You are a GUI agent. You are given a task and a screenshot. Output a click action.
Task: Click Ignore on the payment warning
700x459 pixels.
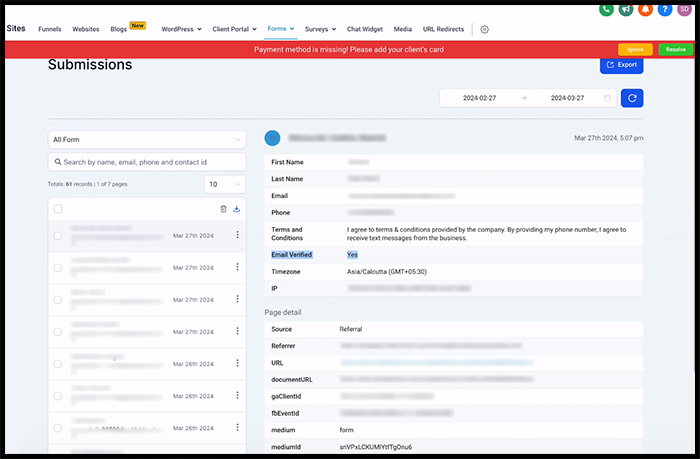click(x=635, y=50)
